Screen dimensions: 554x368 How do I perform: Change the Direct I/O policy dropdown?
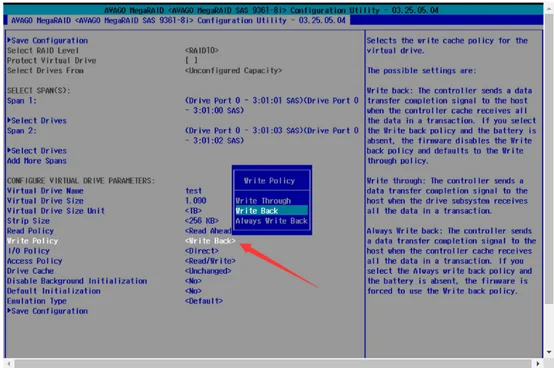point(202,251)
